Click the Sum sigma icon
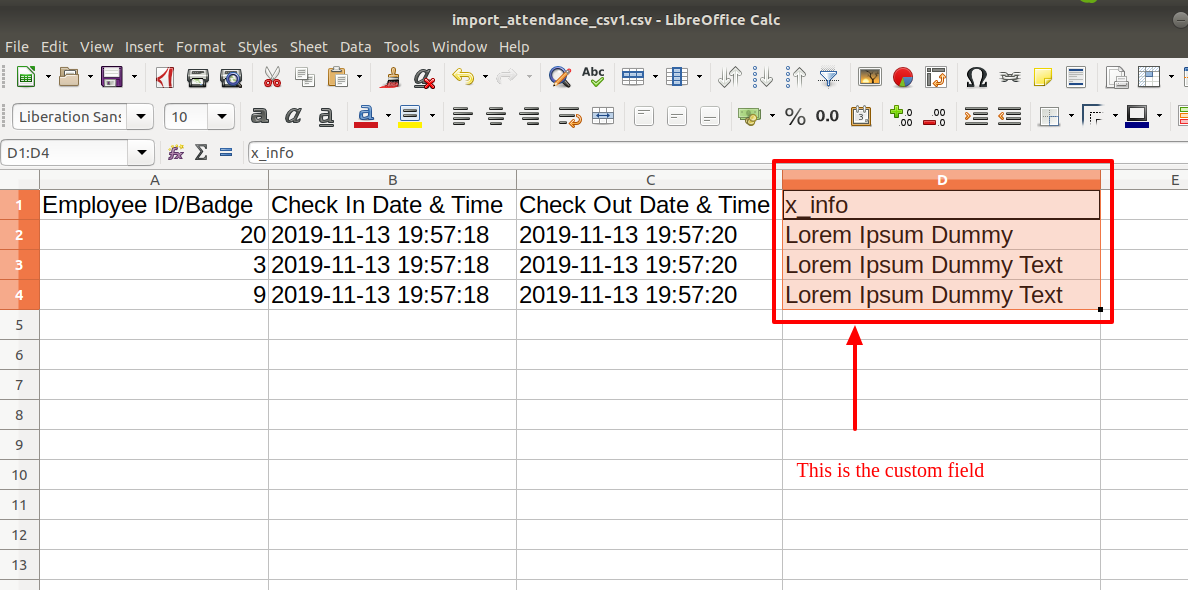The image size is (1188, 590). pyautogui.click(x=201, y=152)
